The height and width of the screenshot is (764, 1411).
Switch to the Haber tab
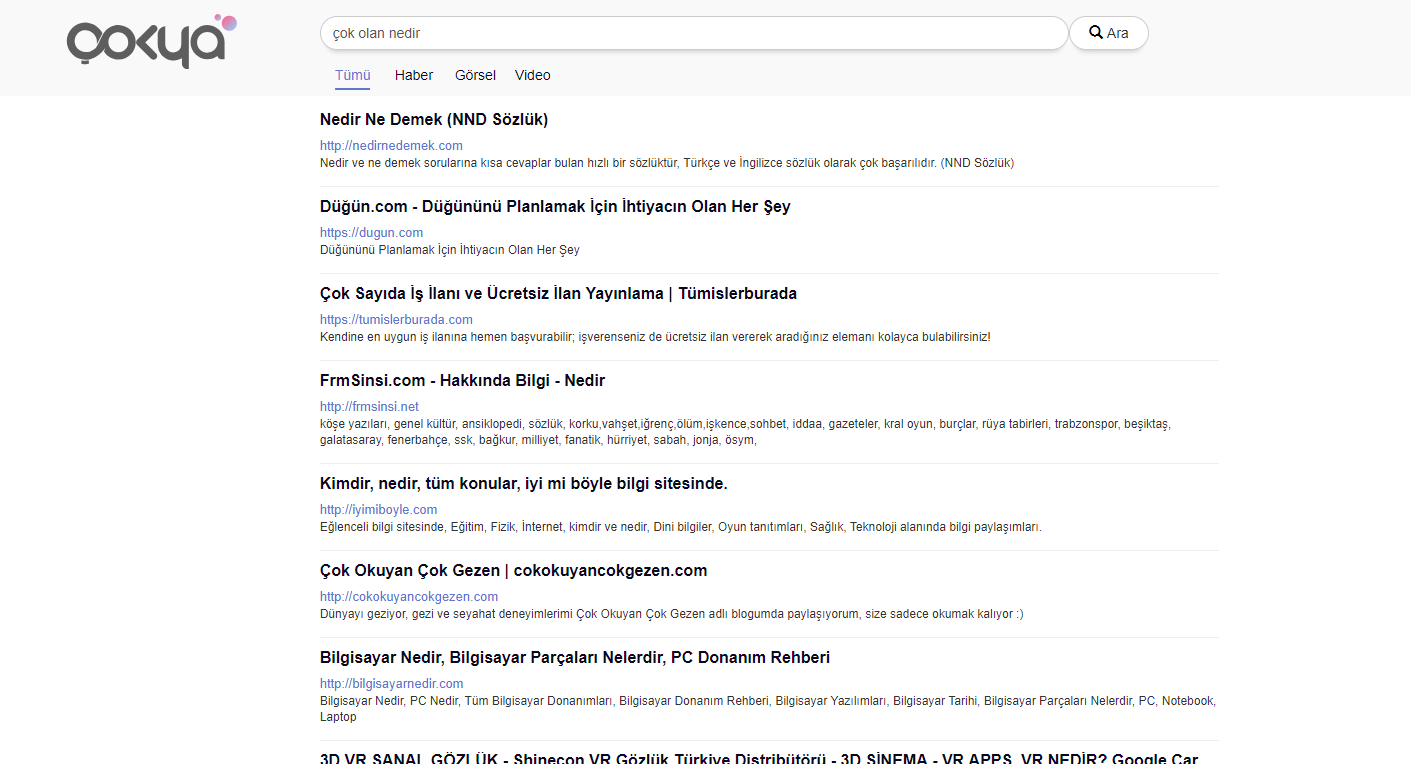[414, 75]
